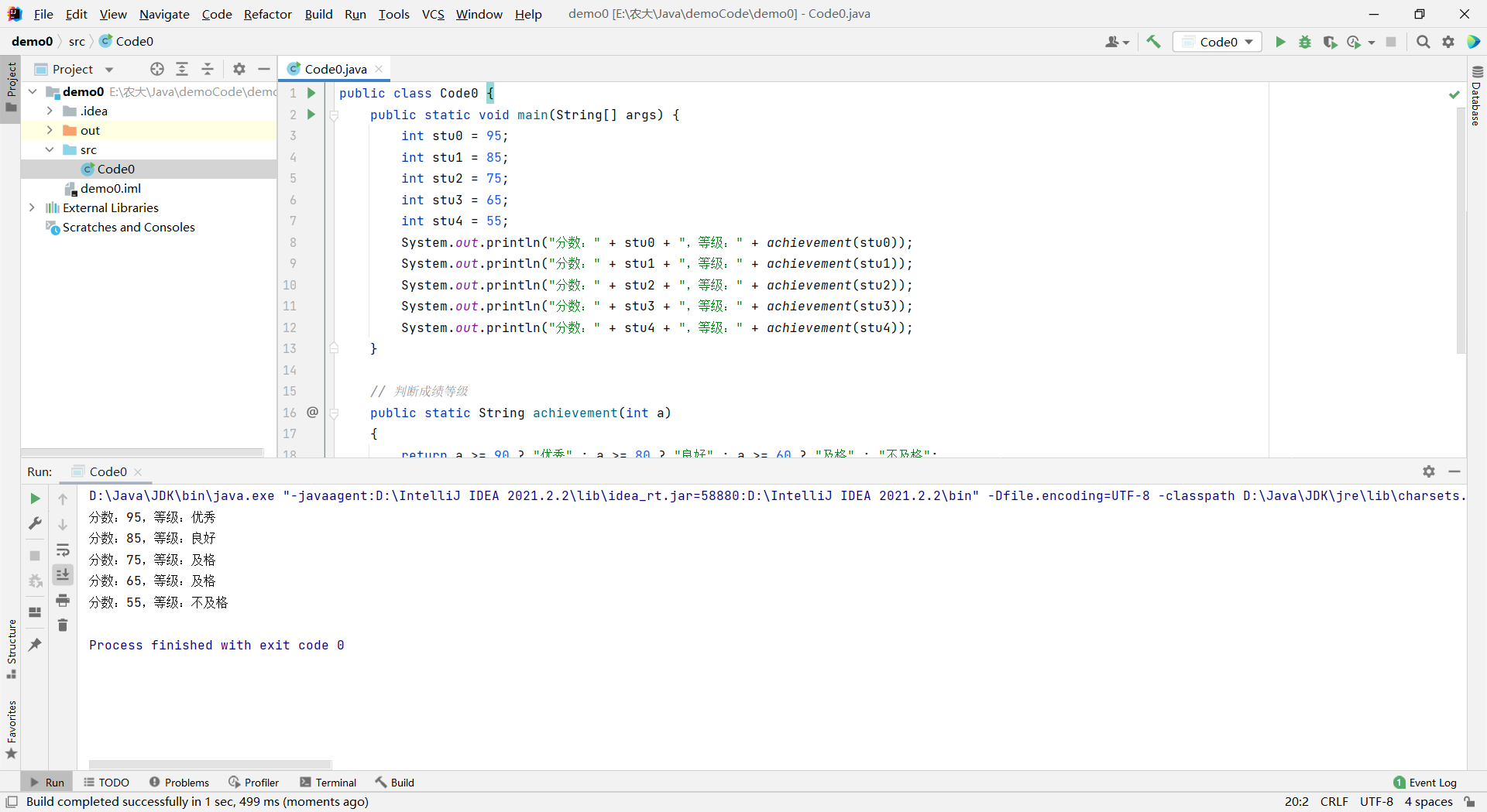Print console output using printer icon
The image size is (1487, 812).
[63, 600]
